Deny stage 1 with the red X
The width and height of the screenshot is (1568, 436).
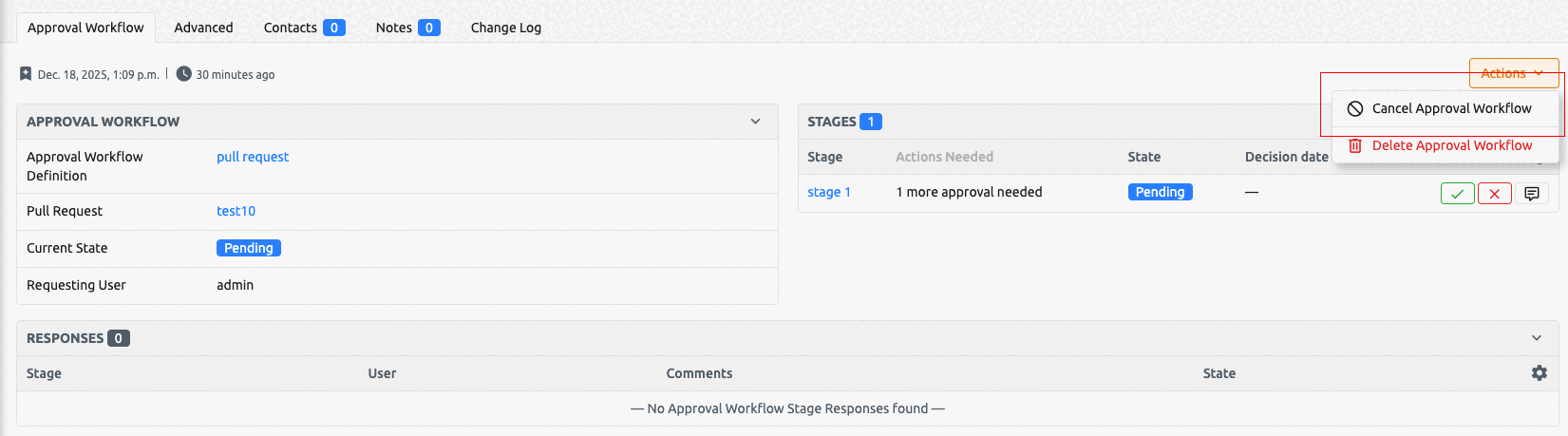pos(1494,194)
